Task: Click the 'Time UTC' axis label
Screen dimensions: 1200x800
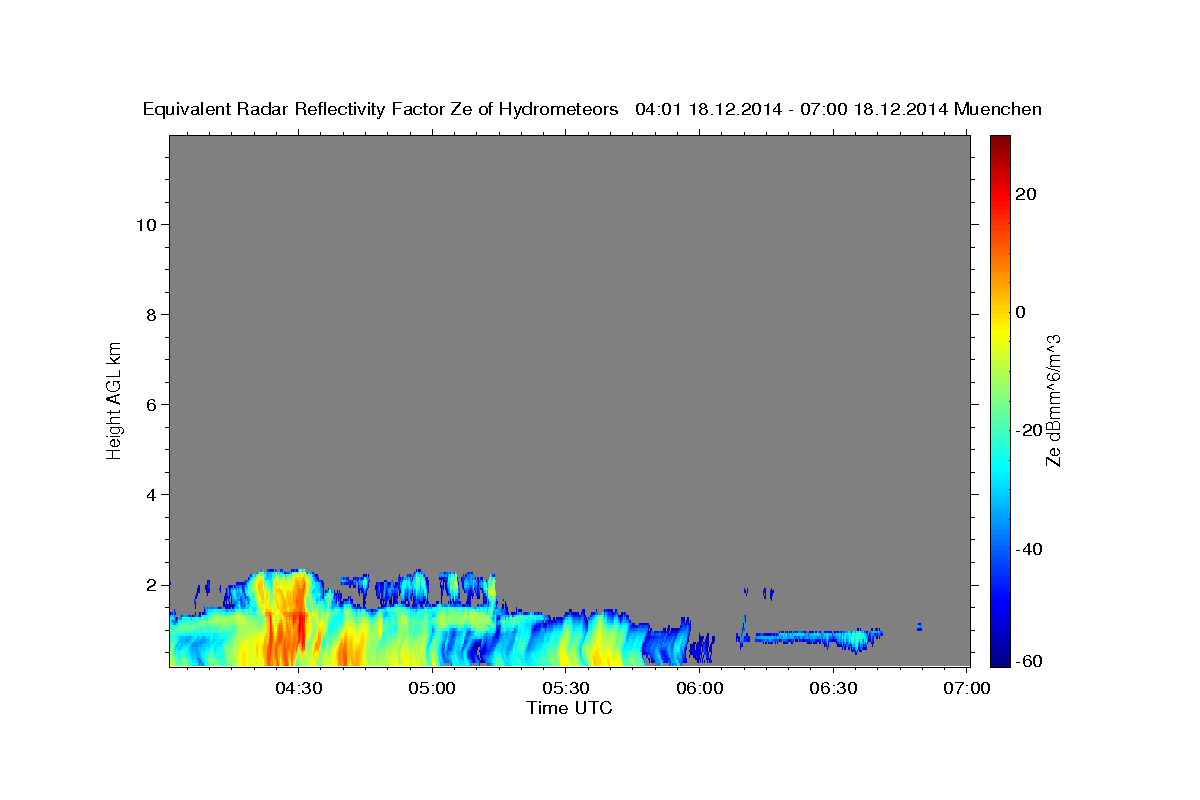Action: tap(569, 708)
